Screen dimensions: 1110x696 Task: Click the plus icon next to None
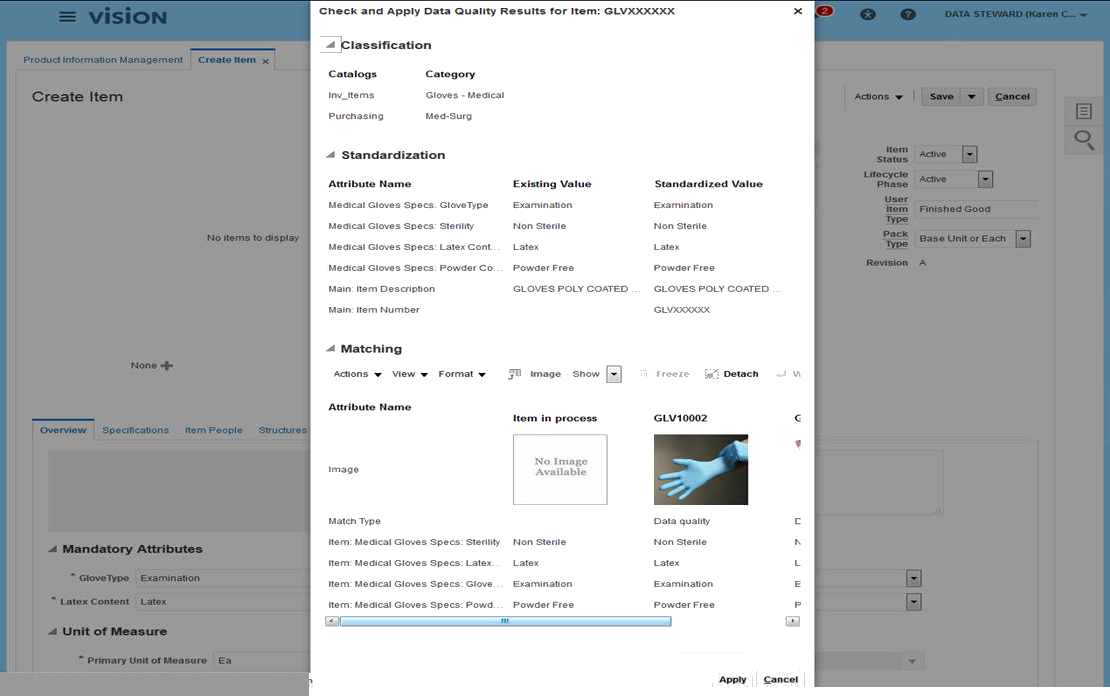167,365
